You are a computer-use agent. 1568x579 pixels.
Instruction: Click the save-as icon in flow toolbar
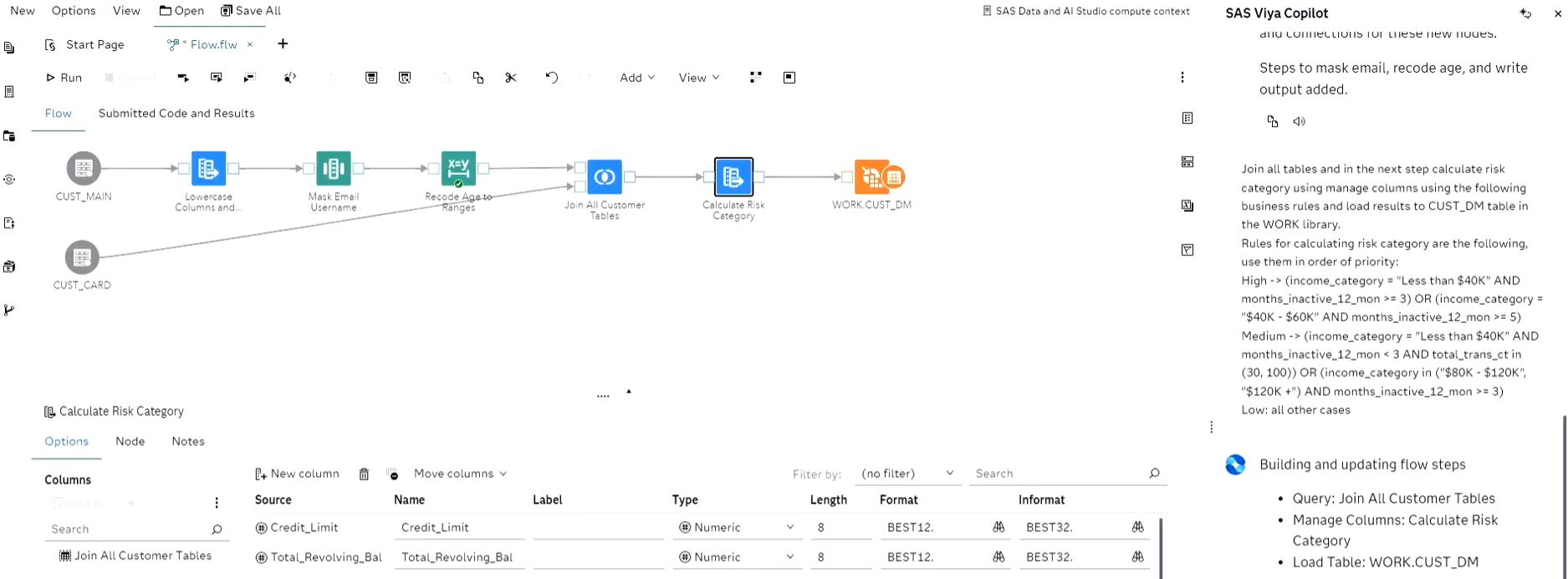[405, 78]
